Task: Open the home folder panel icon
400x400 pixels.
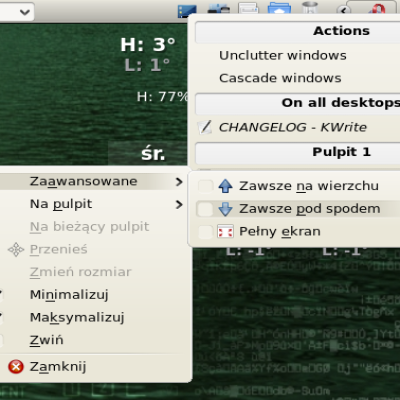Action: pyautogui.click(x=279, y=8)
